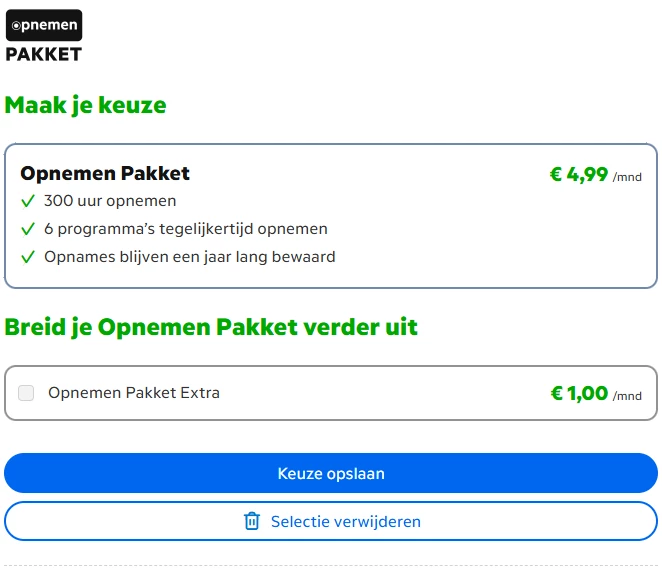The width and height of the screenshot is (662, 588).
Task: Click the Maak je keuze heading
Action: point(86,105)
